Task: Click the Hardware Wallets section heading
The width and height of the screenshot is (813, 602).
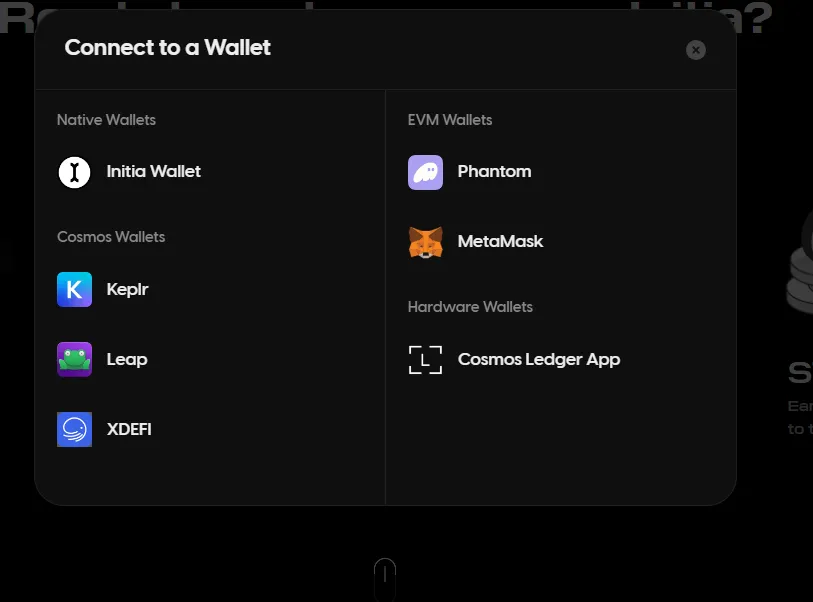Action: pos(470,307)
